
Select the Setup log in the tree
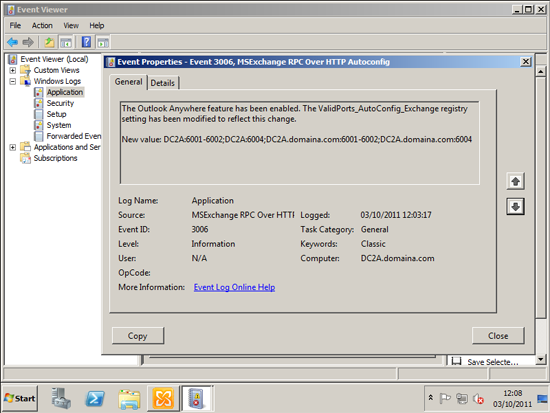pyautogui.click(x=56, y=114)
